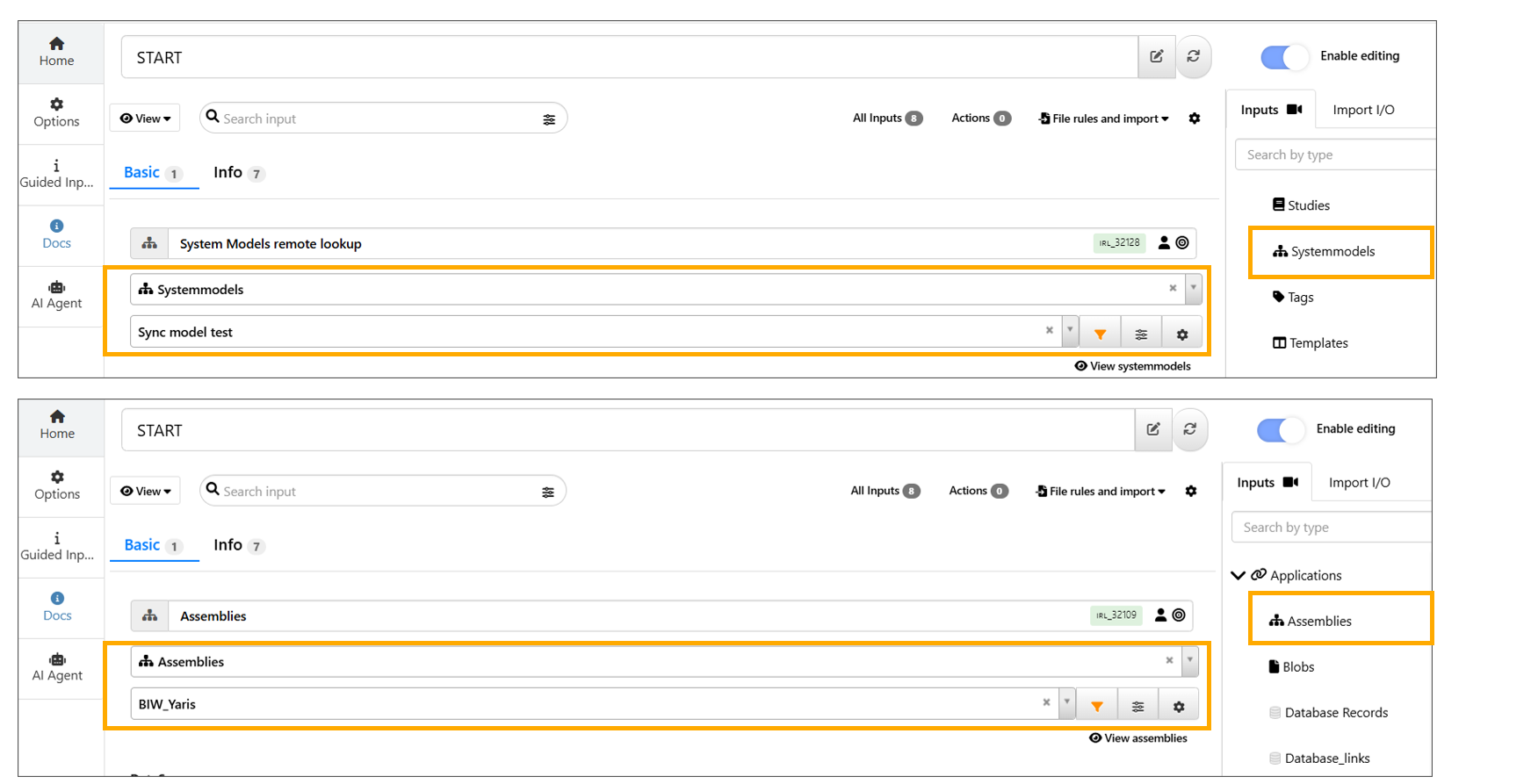Click the View assemblies eye link
The width and height of the screenshot is (1531, 784).
[x=1137, y=738]
